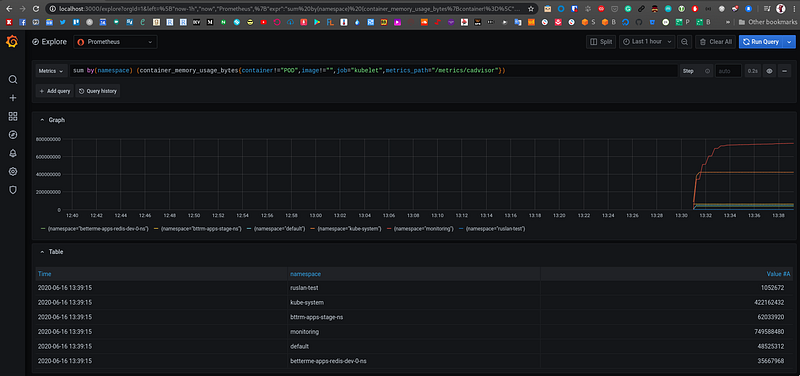Click the browser reload icon
Image resolution: width=800 pixels, height=376 pixels.
tap(35, 9)
